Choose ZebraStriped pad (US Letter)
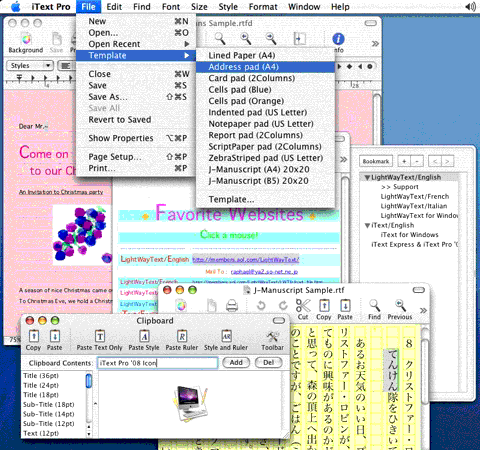480x450 pixels. 265,158
